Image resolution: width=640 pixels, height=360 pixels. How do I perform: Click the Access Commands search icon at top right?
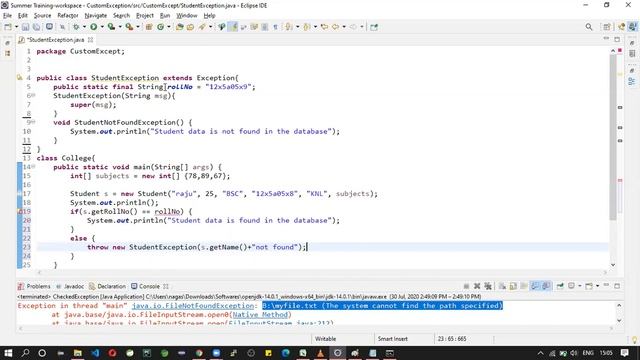(x=589, y=27)
